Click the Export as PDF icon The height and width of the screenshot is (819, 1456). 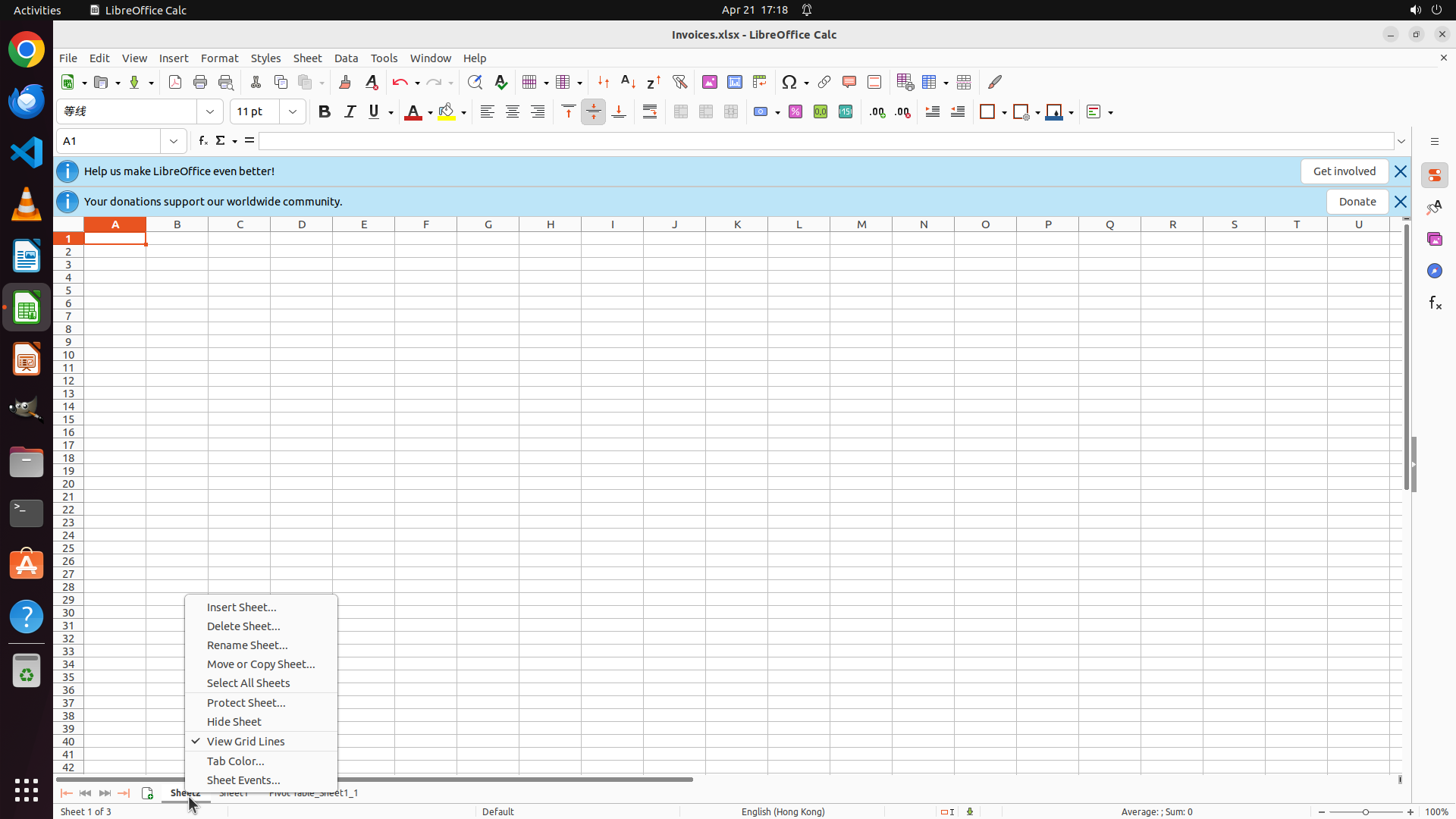click(175, 82)
